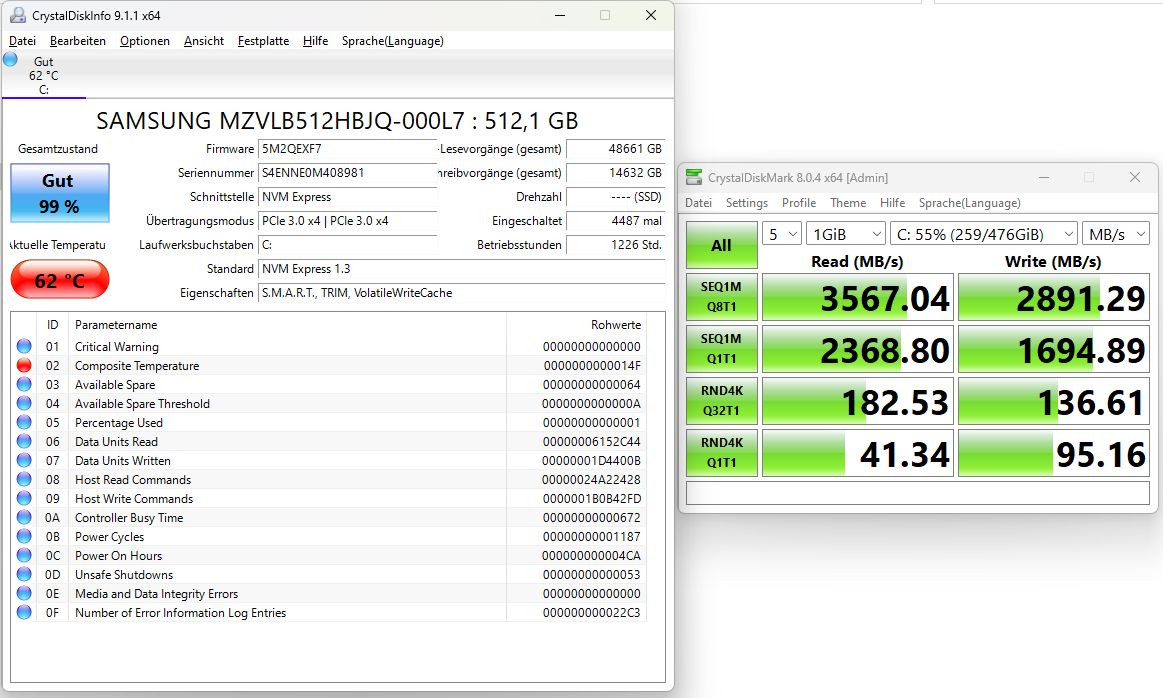Click status orb for Available Spare row
Image resolution: width=1163 pixels, height=698 pixels.
point(24,384)
